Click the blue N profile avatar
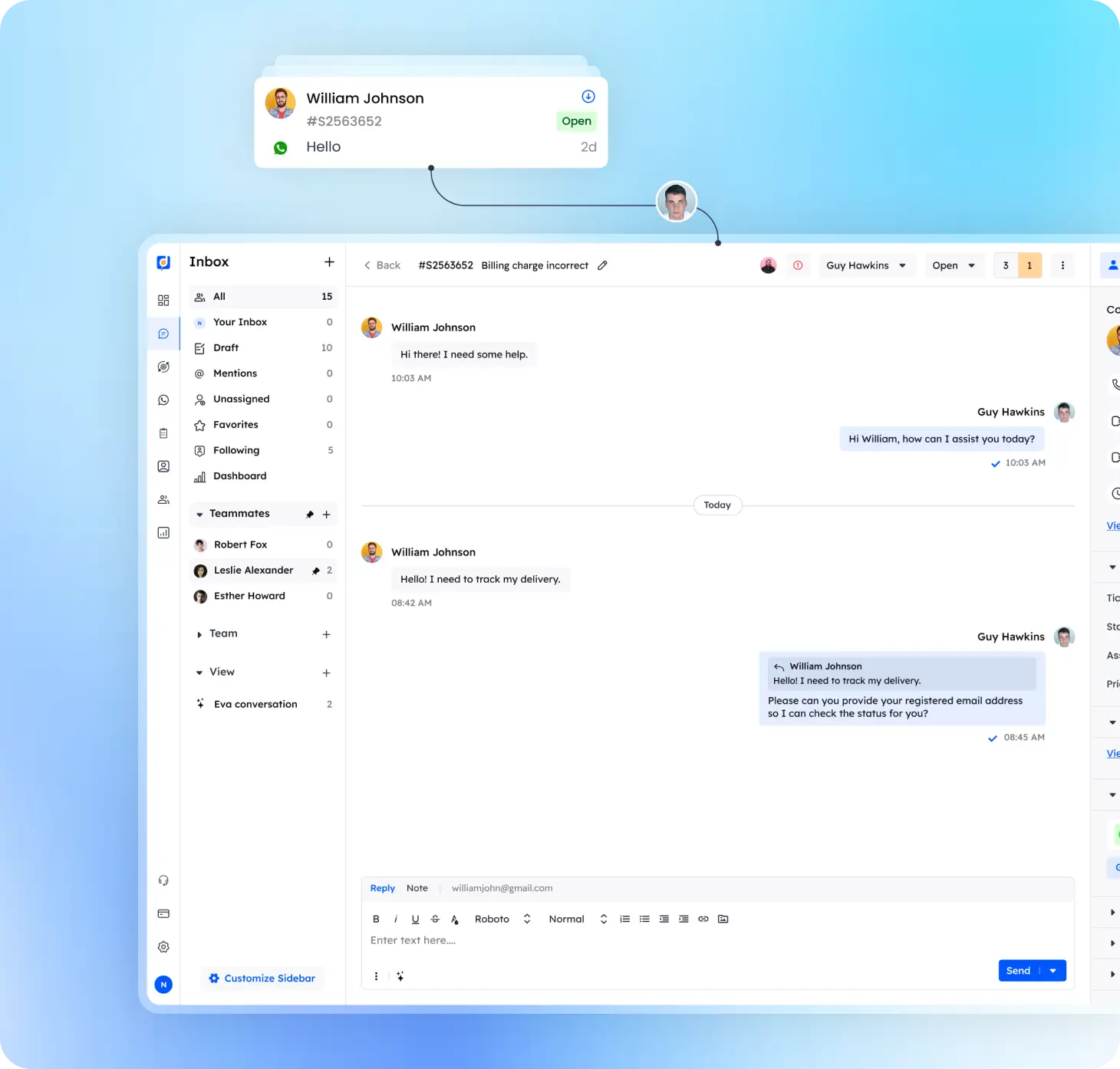 (163, 985)
